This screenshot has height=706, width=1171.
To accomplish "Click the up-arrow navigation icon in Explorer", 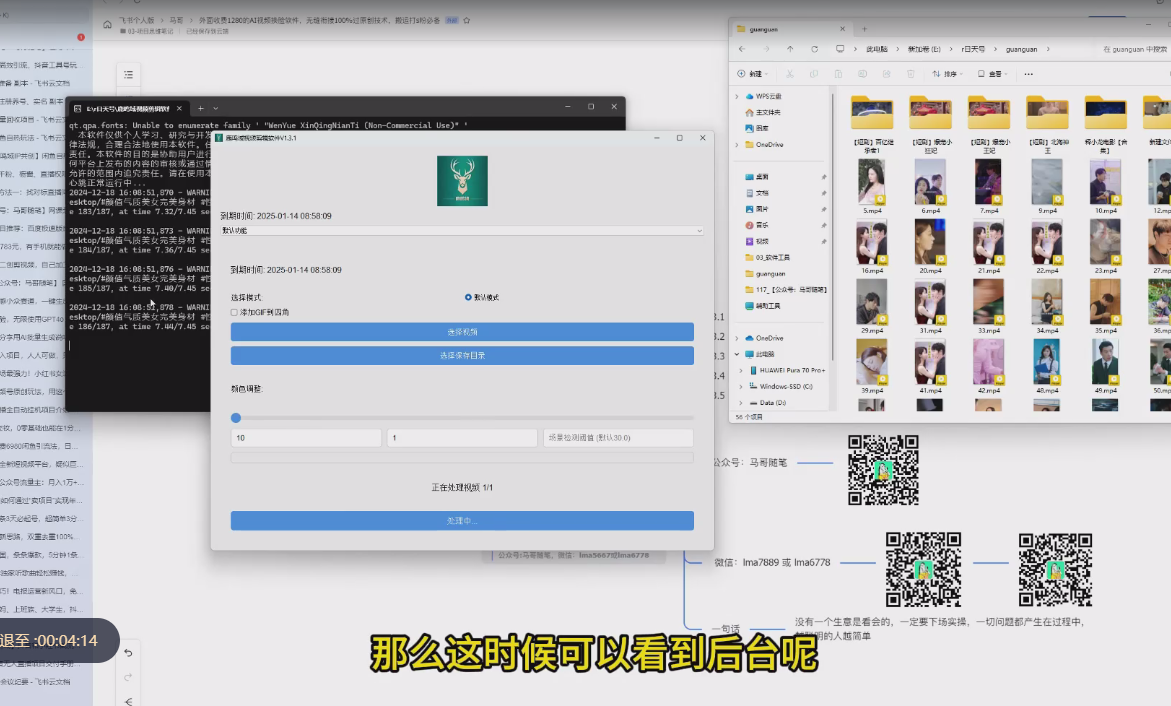I will [790, 48].
